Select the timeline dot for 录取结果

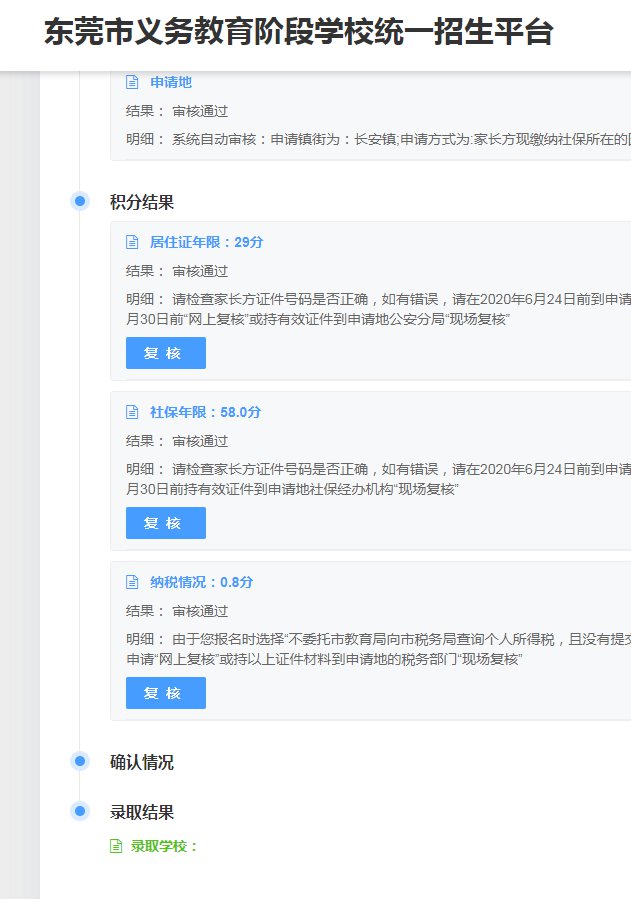tap(80, 811)
